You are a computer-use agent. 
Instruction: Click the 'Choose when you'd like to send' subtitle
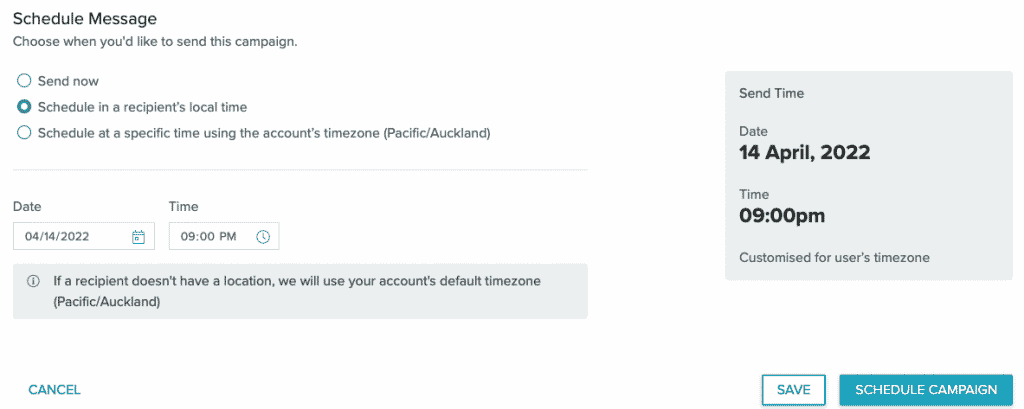click(155, 43)
